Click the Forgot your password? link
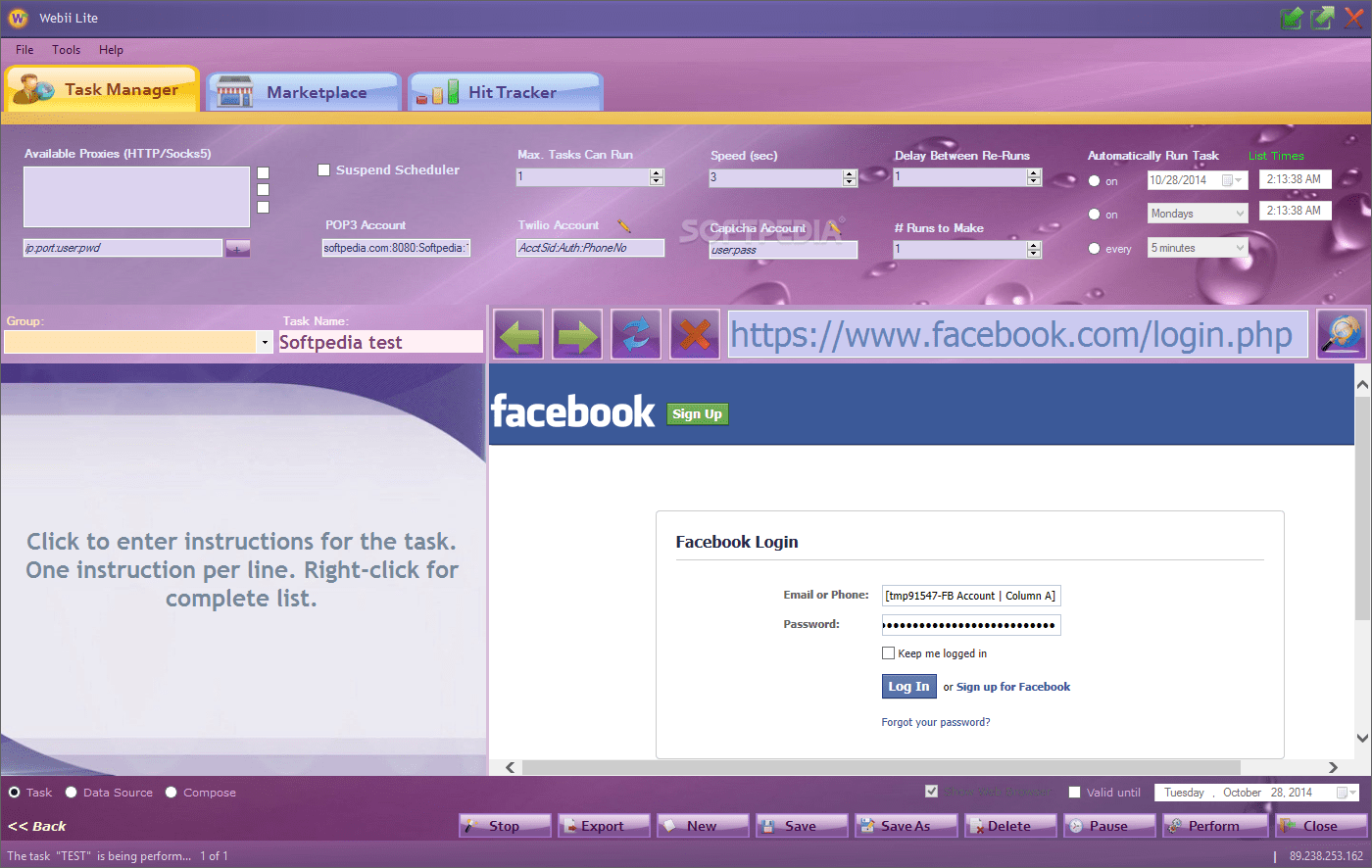 click(936, 722)
